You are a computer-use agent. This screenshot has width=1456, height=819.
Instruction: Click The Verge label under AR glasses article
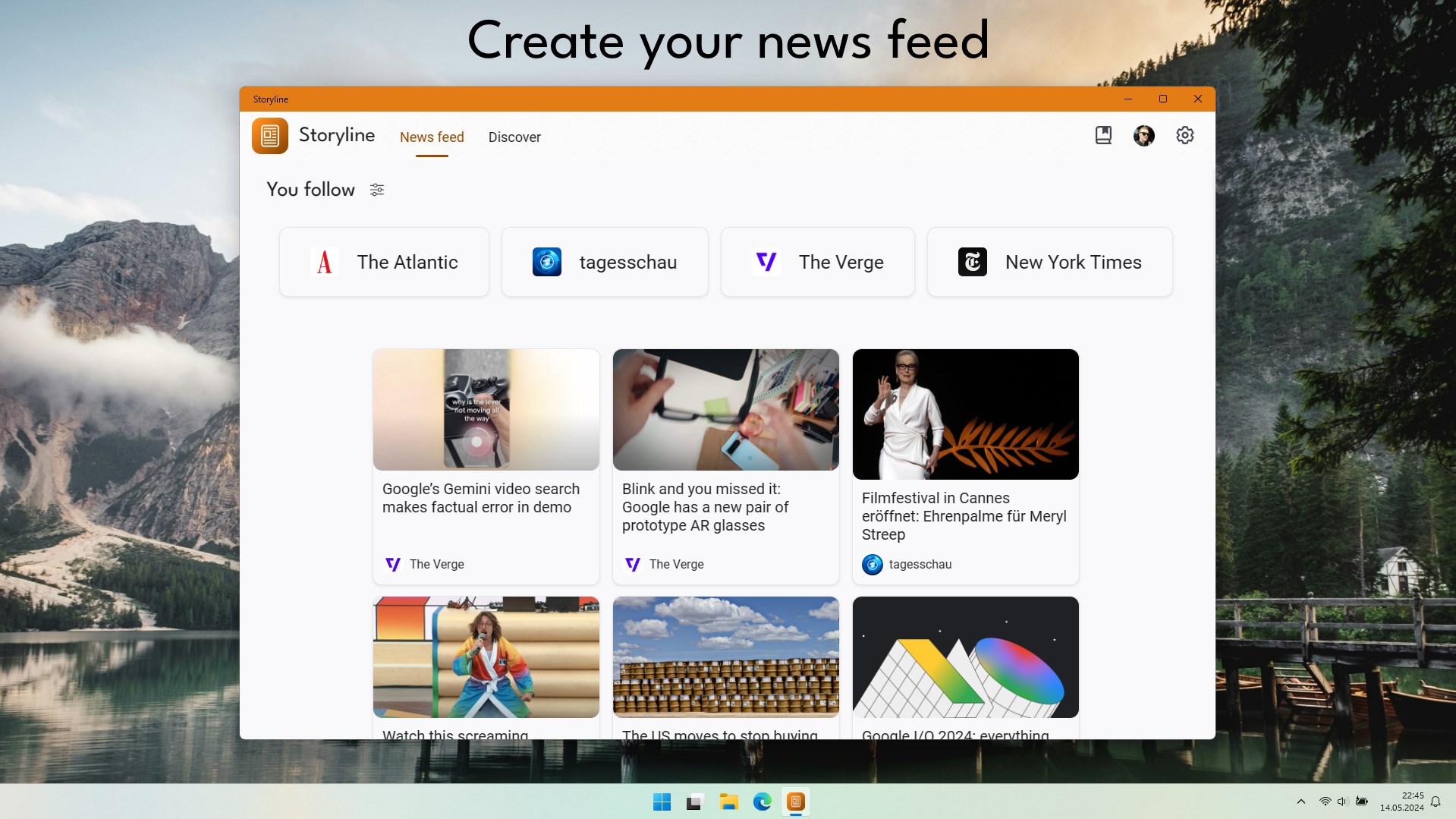coord(677,564)
